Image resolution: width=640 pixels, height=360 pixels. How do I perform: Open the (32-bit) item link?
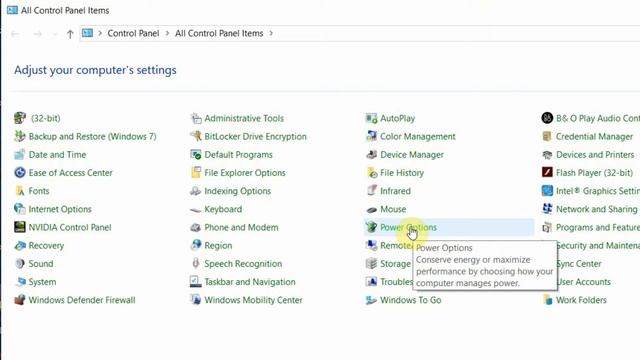tap(45, 118)
